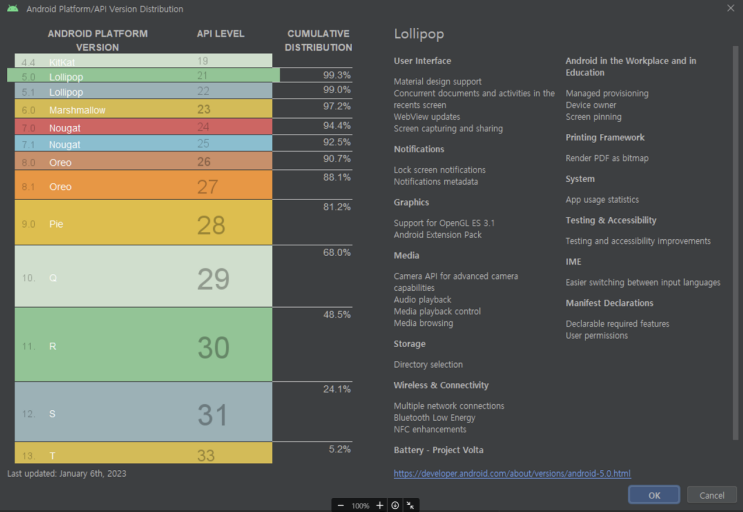Click the circular download icon in zoom bar
743x512 pixels.
(x=395, y=505)
